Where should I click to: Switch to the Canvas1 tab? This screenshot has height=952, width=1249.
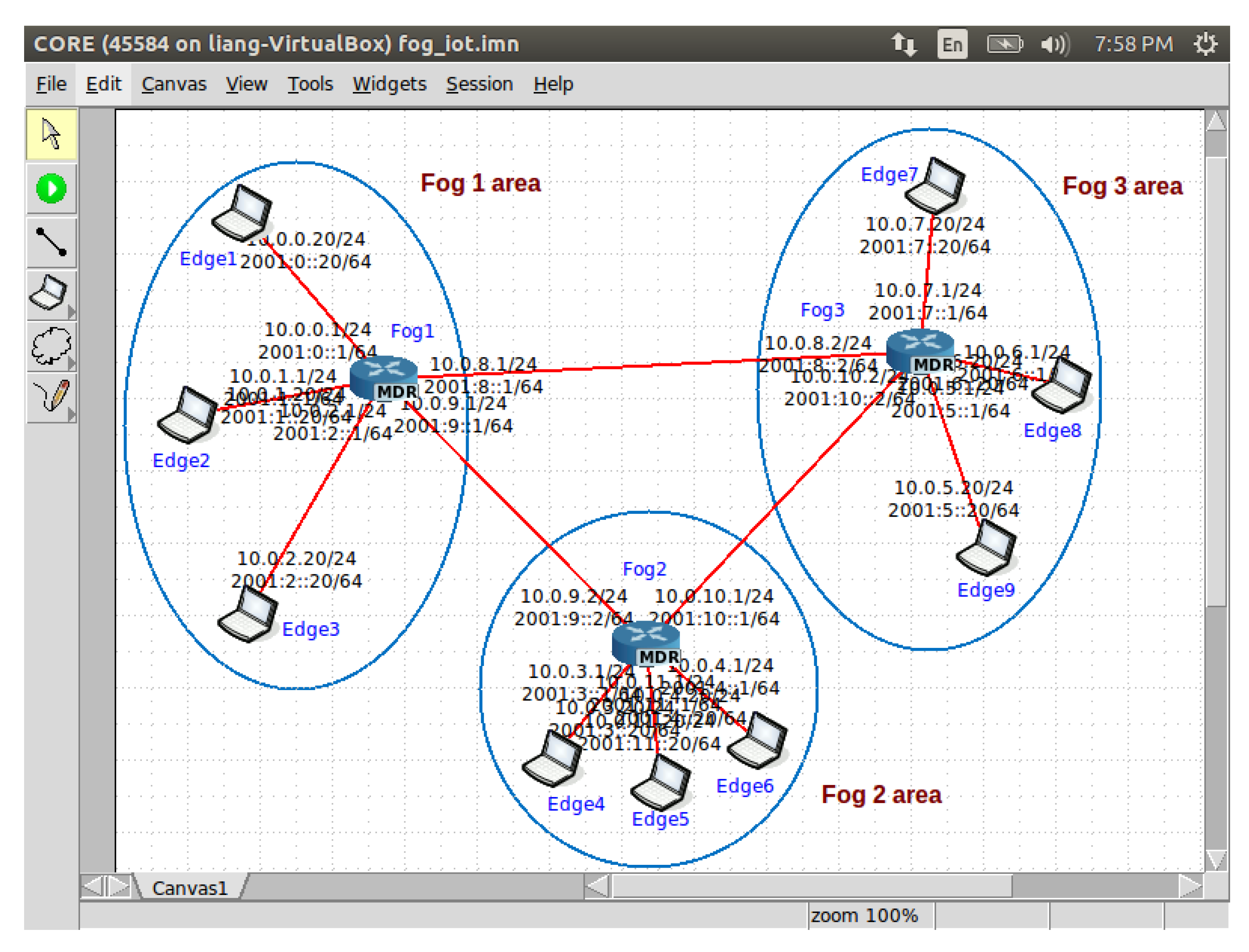[189, 888]
